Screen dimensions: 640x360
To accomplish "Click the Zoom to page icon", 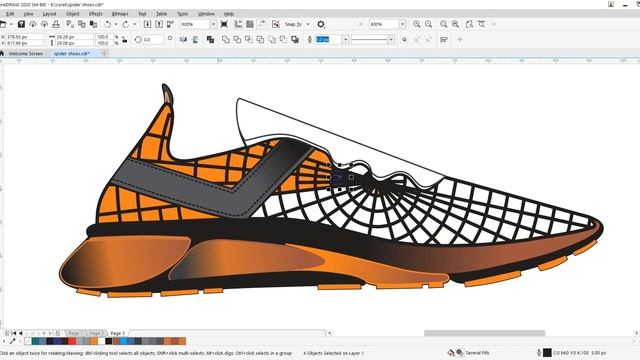I will click(469, 24).
